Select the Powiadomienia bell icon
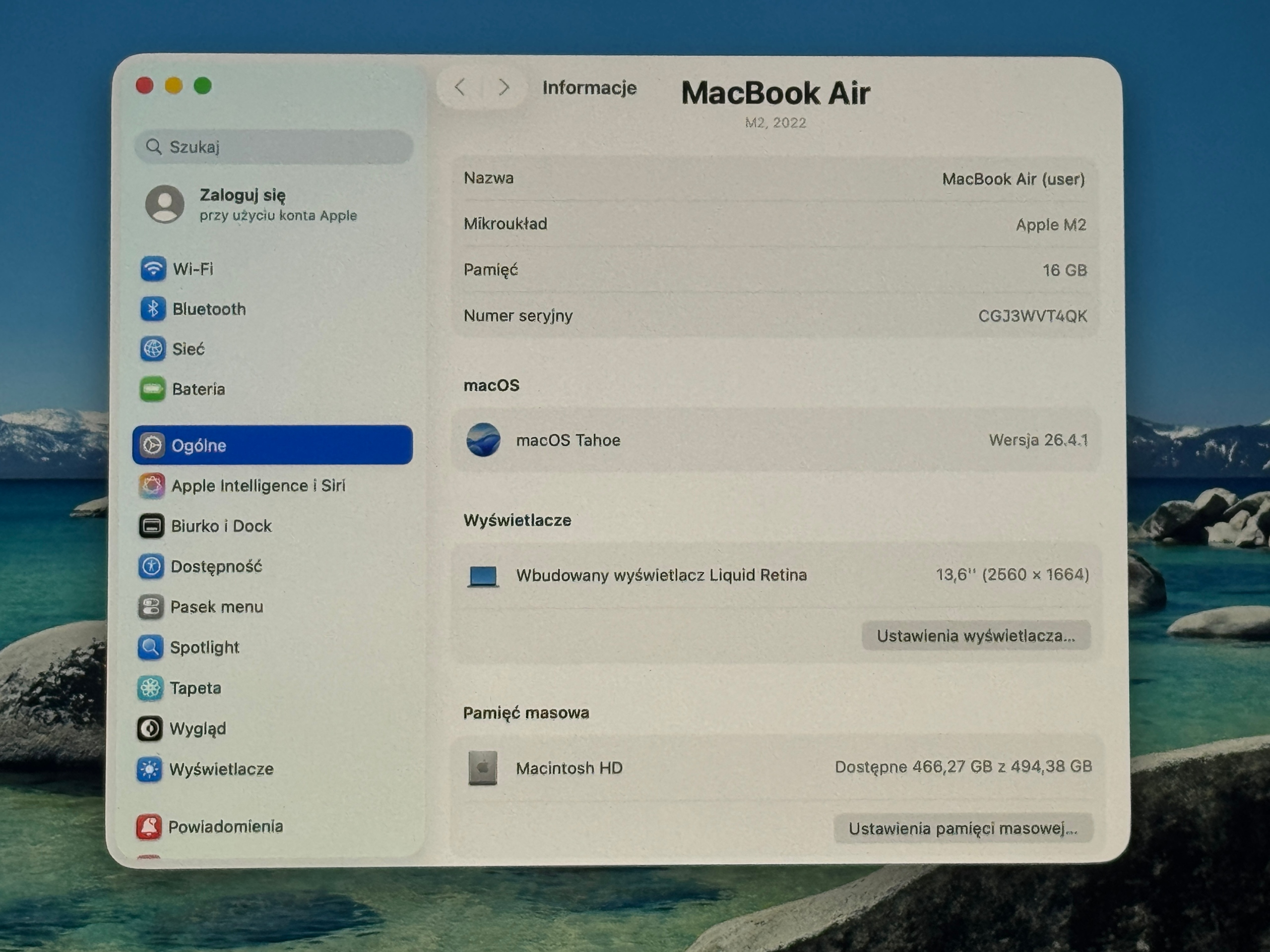 (x=149, y=827)
